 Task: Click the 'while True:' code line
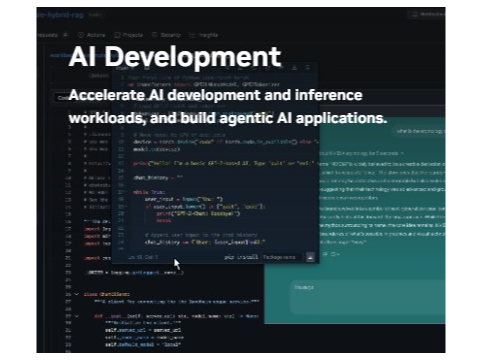point(149,192)
